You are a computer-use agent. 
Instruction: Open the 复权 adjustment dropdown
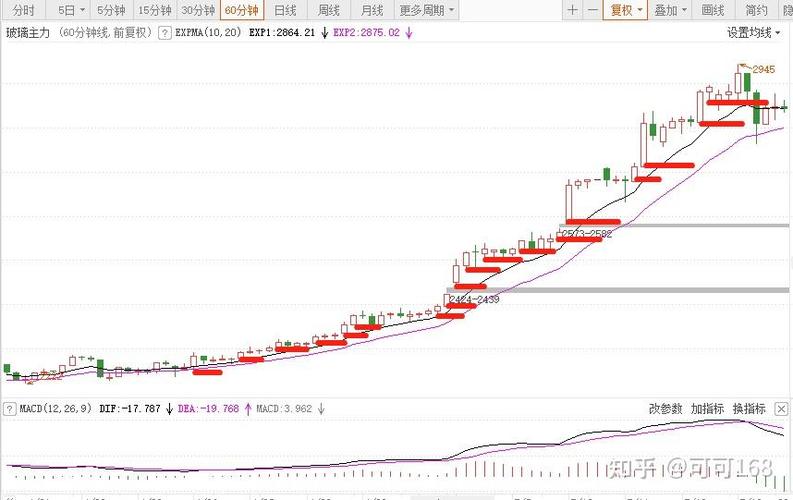[x=626, y=10]
